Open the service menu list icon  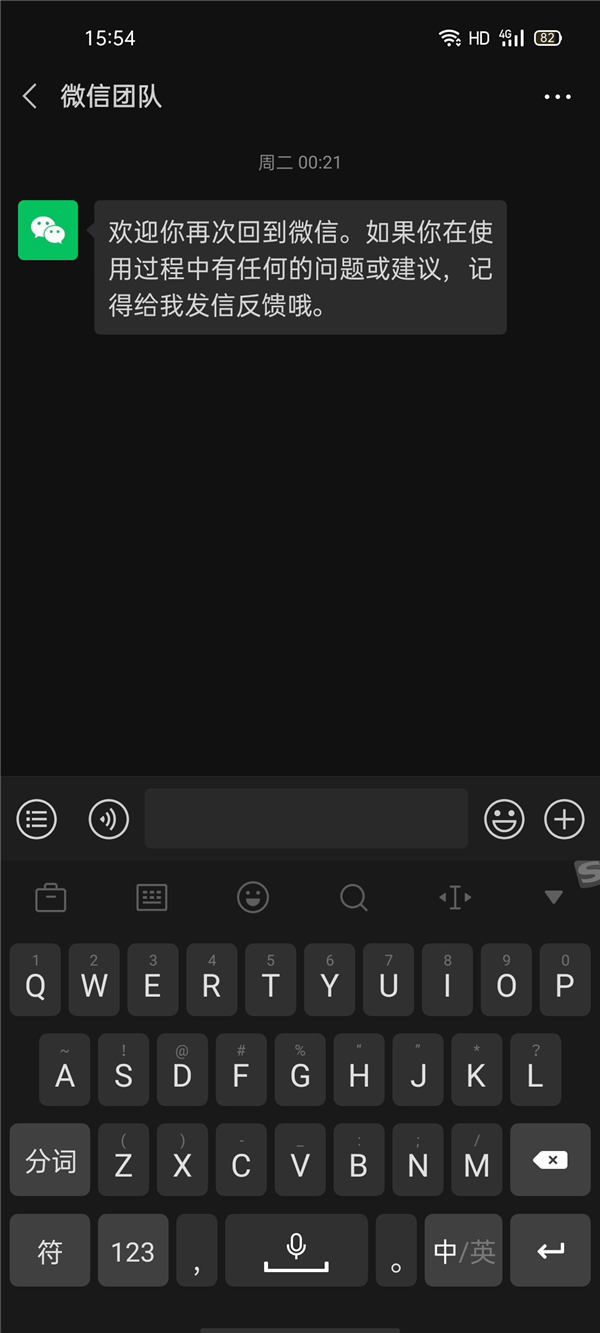point(37,819)
